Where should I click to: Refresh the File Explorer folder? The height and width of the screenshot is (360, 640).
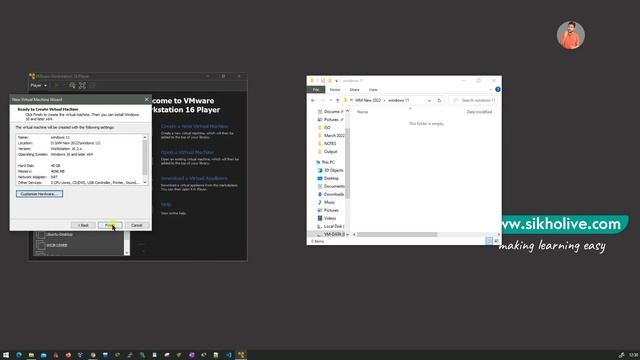click(x=439, y=100)
